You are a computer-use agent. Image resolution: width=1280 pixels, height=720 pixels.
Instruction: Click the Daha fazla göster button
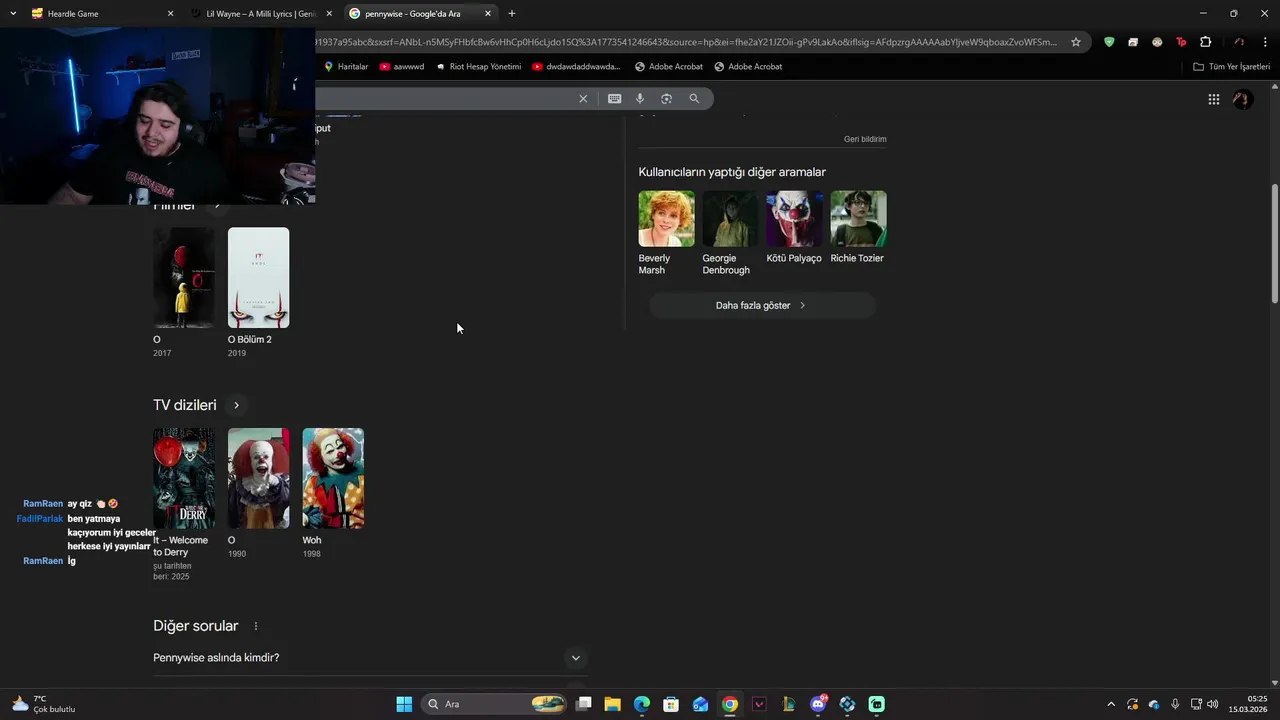pos(762,306)
